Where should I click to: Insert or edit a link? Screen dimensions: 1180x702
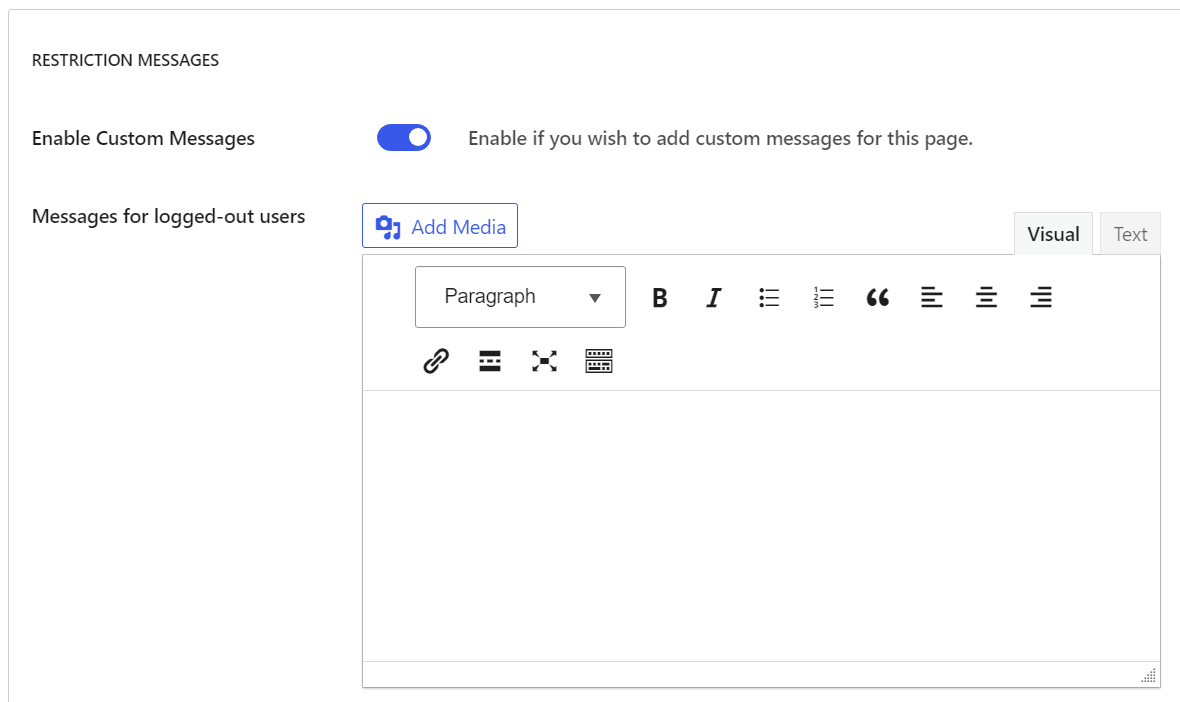(x=436, y=361)
